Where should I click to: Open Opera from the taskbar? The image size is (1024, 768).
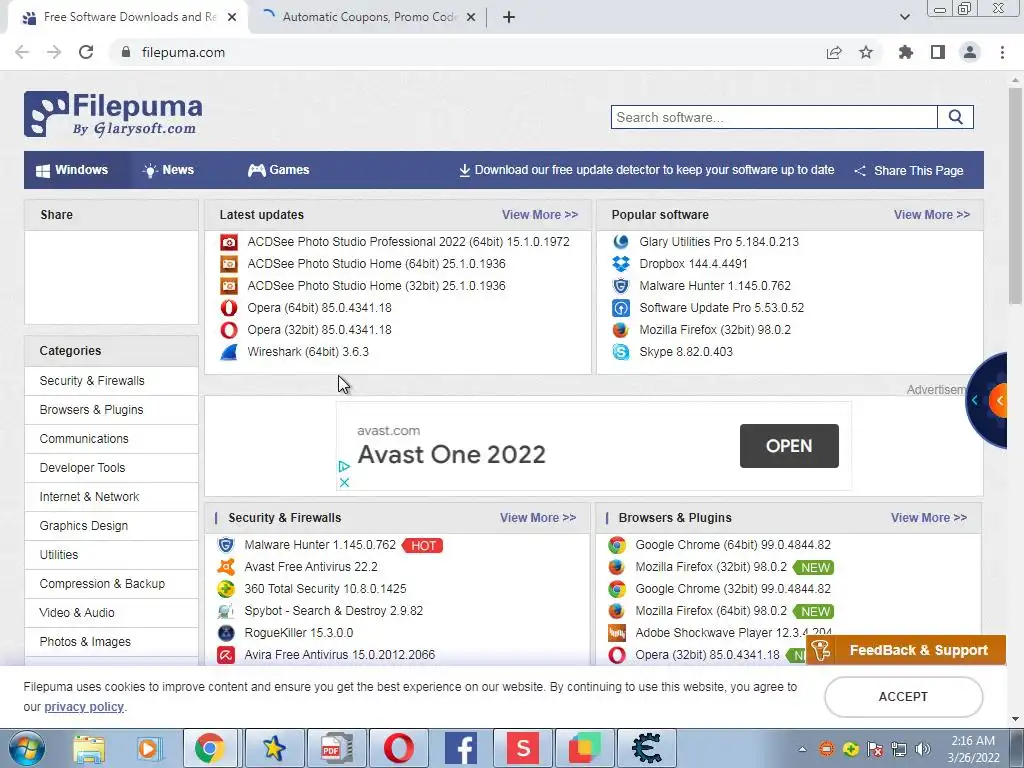[x=399, y=748]
